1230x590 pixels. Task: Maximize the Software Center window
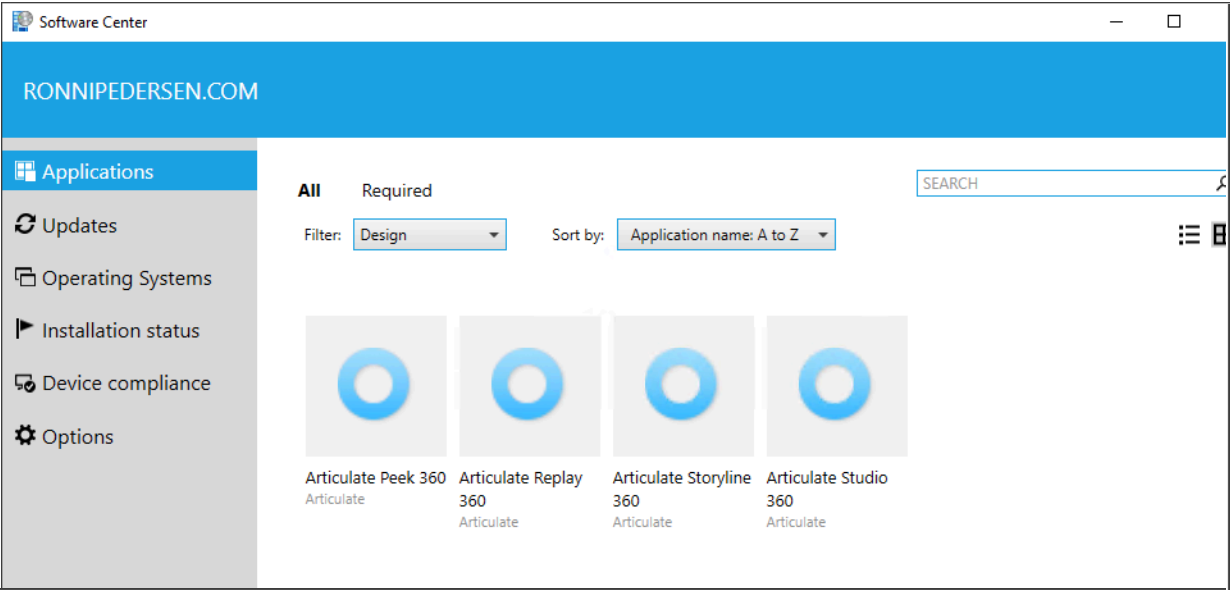tap(1174, 21)
